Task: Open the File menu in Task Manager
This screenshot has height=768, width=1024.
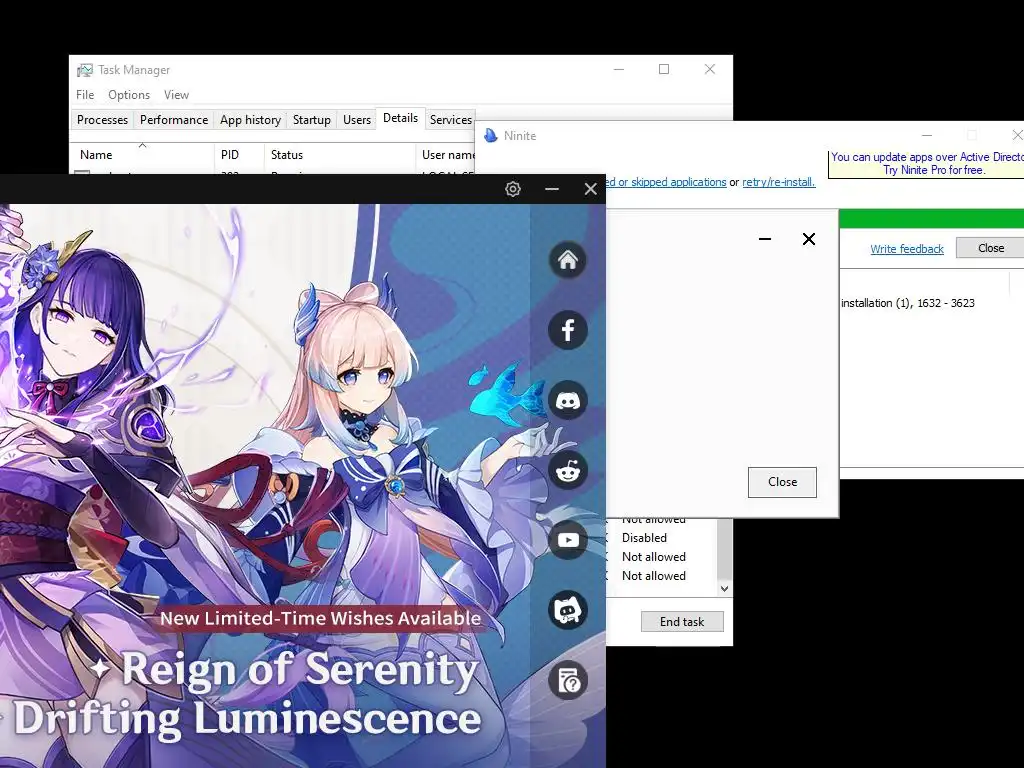Action: click(x=85, y=95)
